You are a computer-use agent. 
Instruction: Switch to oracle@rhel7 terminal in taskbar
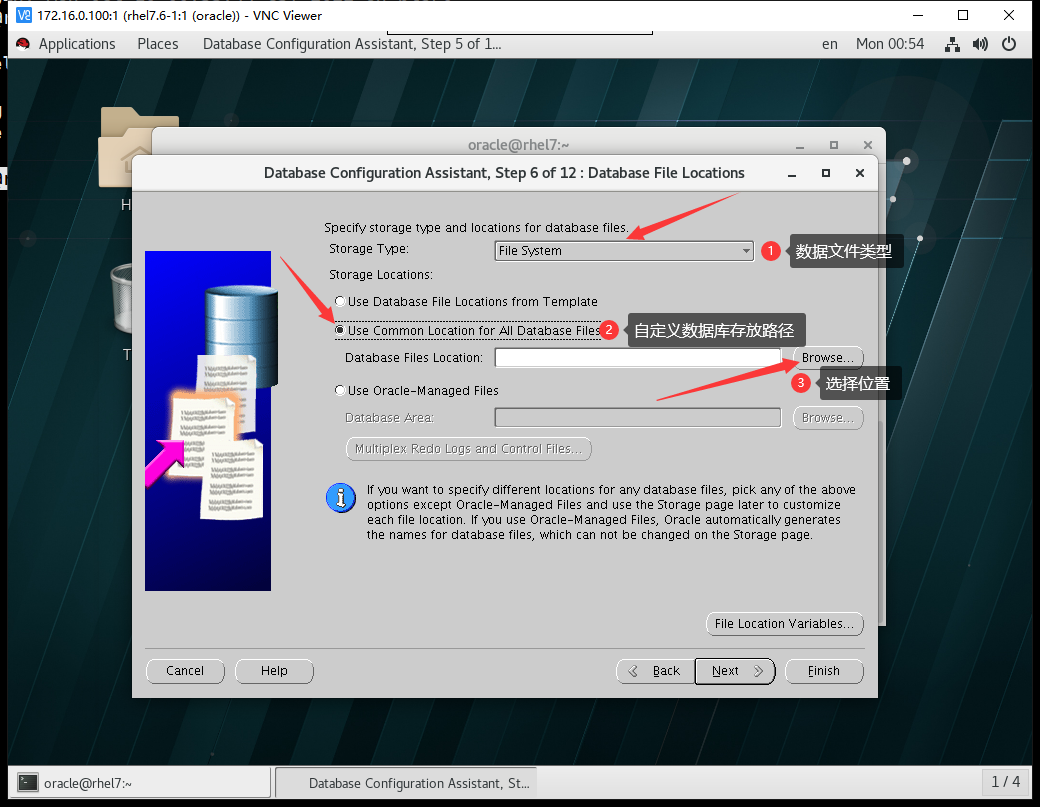coord(140,783)
